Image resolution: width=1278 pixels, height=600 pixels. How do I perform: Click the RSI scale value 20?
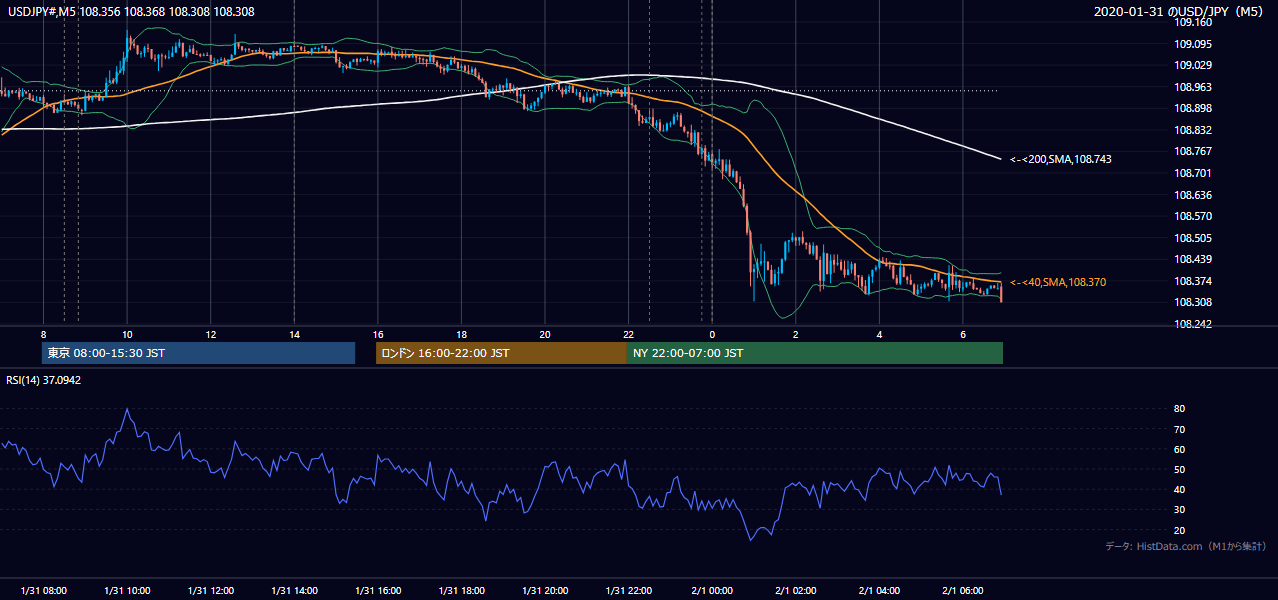tap(1179, 531)
